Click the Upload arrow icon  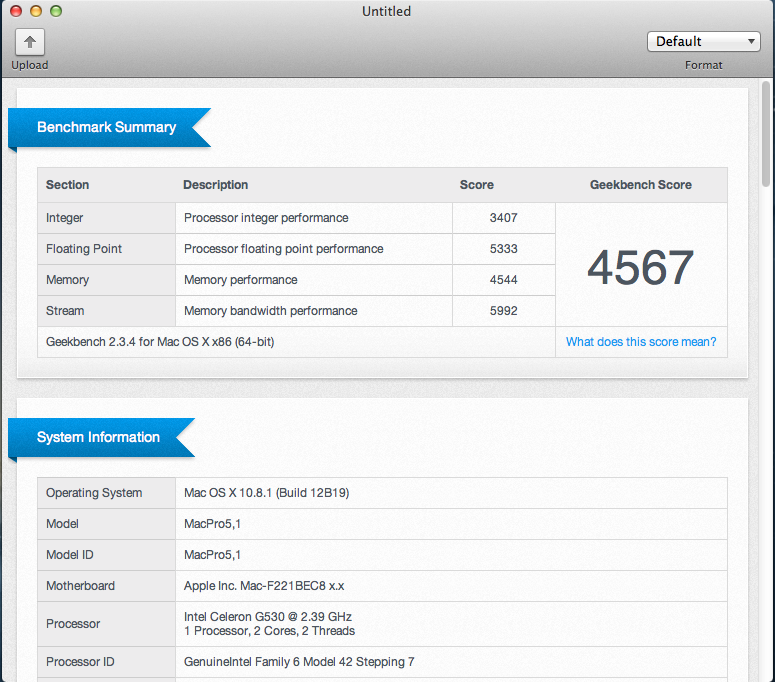click(x=30, y=42)
